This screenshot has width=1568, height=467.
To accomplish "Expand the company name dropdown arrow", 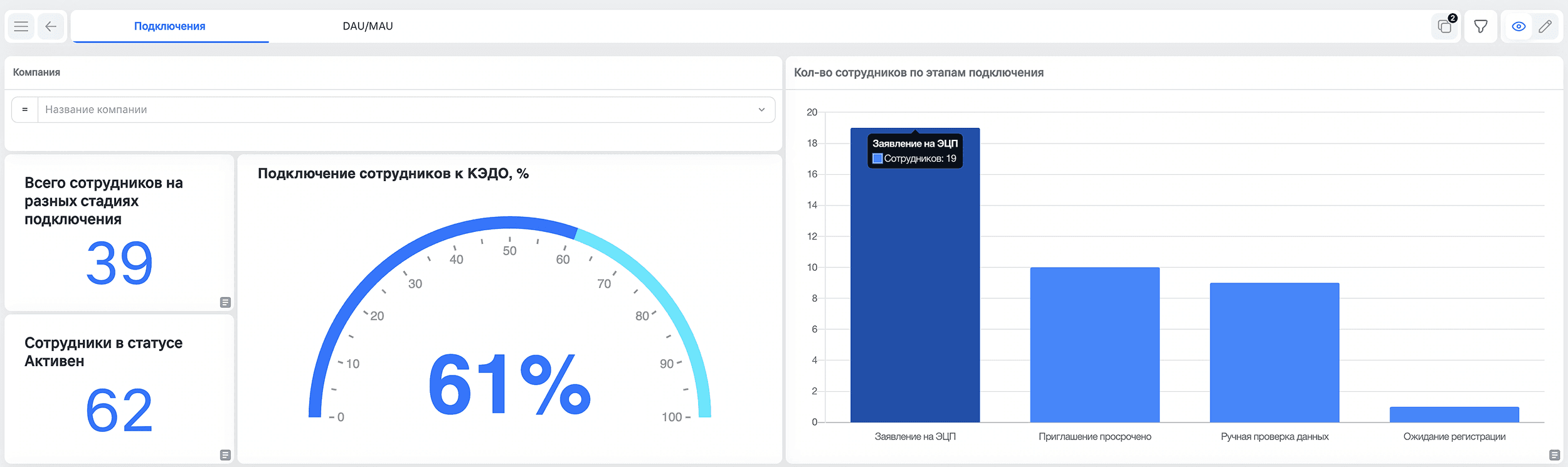I will [x=761, y=110].
